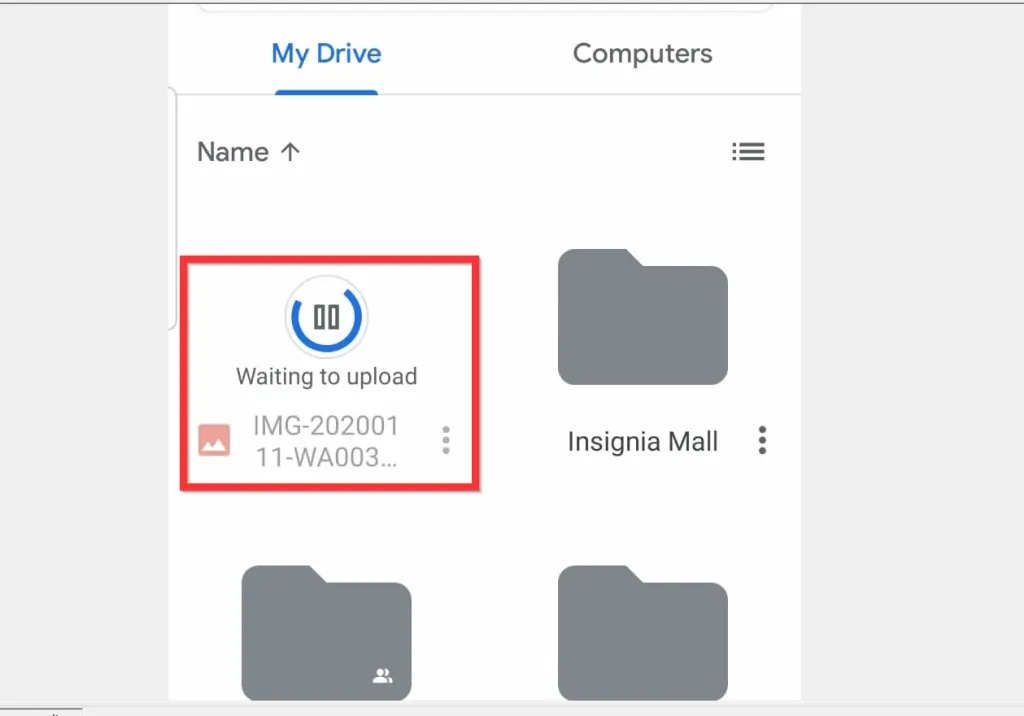Select the My Drive tab
Screen dimensions: 1024x716
click(326, 54)
